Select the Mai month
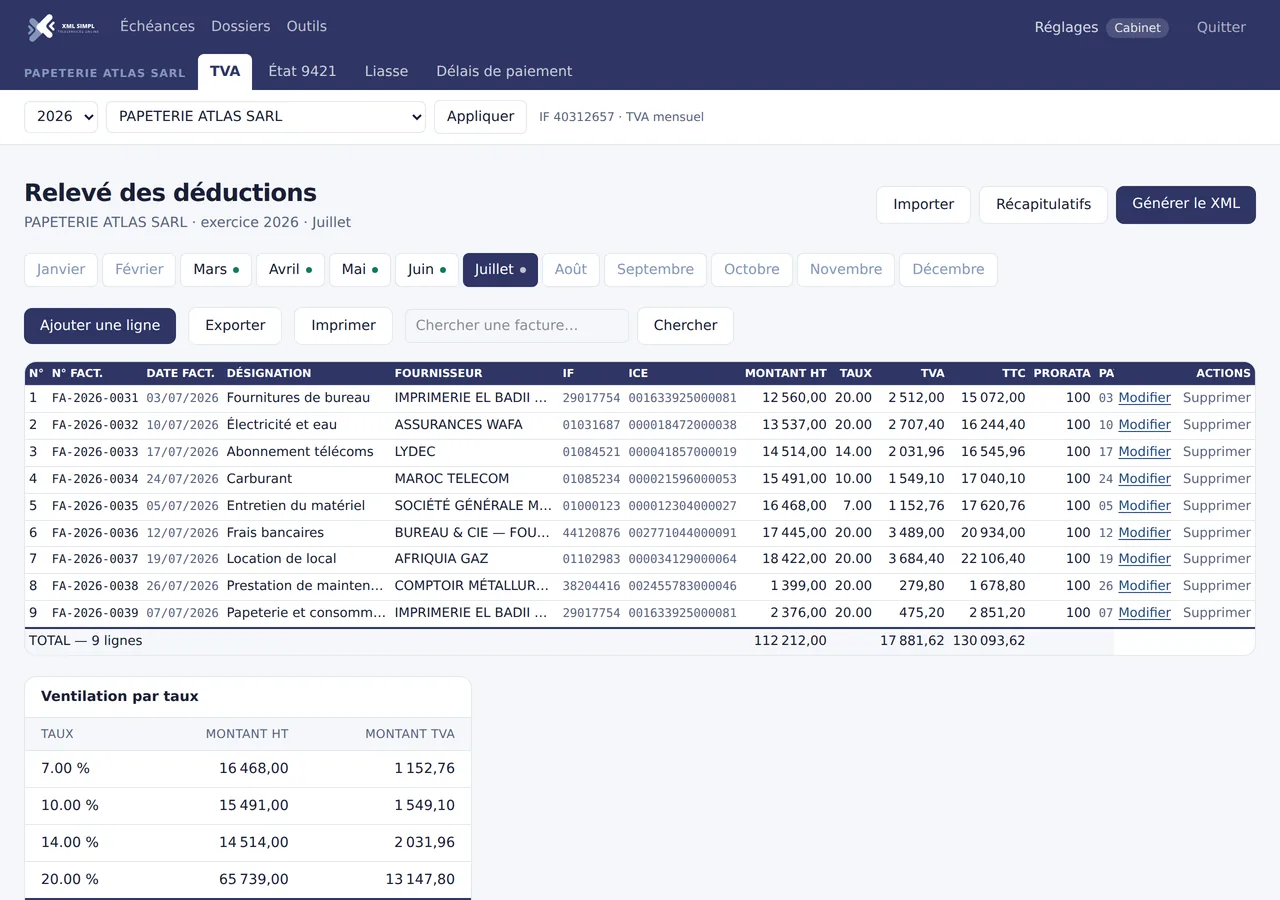This screenshot has width=1280, height=900. click(x=360, y=270)
